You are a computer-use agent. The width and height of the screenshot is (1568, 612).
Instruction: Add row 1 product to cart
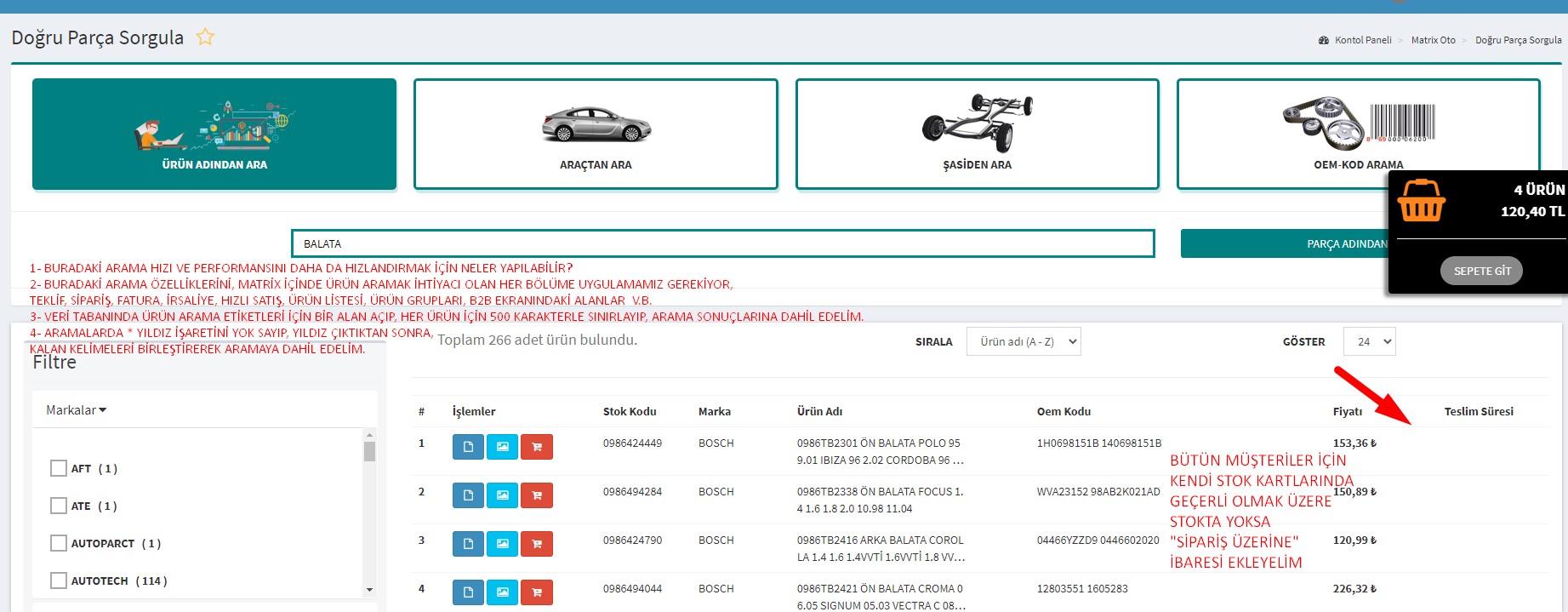point(537,447)
